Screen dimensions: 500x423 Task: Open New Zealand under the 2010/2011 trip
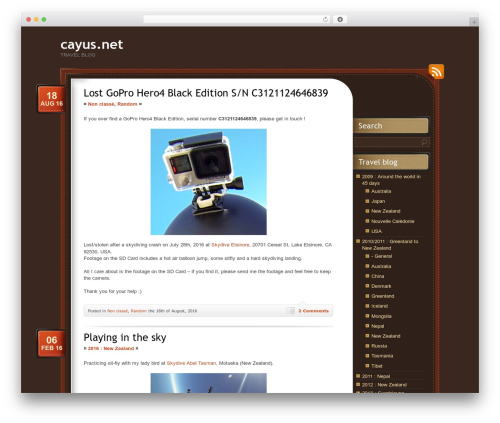(x=386, y=336)
